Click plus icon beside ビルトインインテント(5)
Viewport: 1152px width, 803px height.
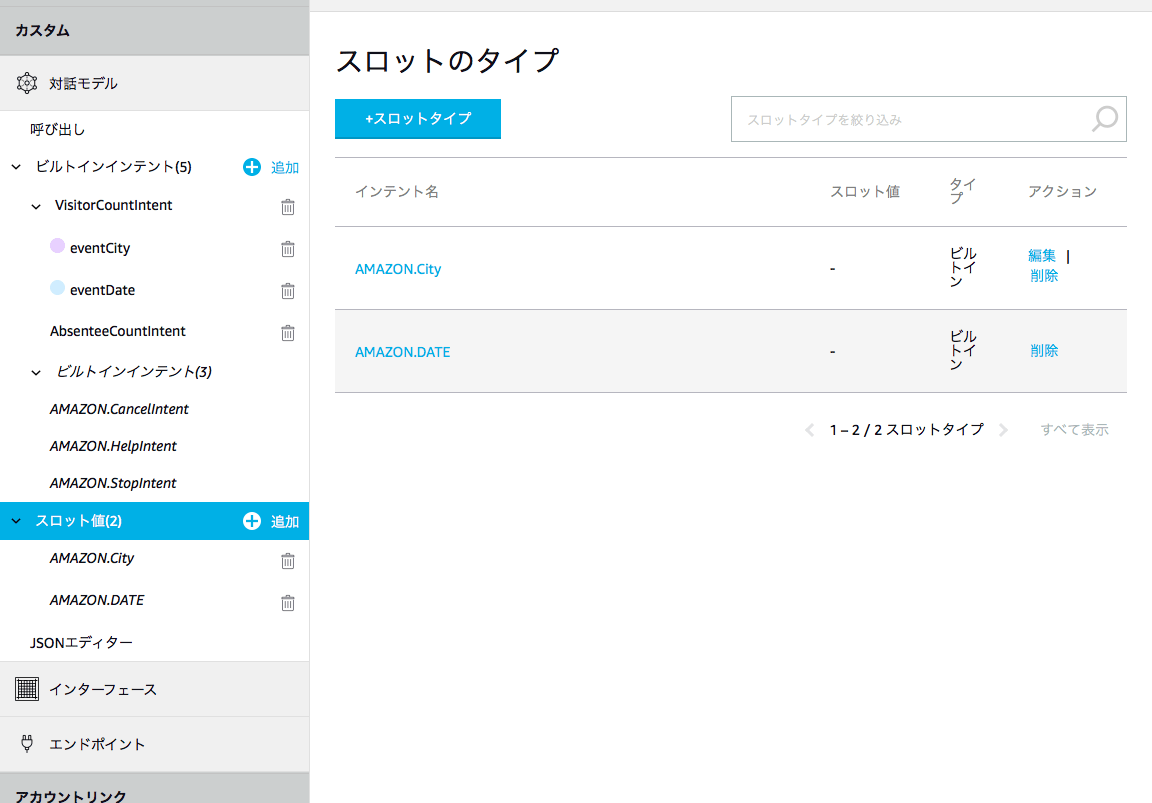click(x=252, y=167)
